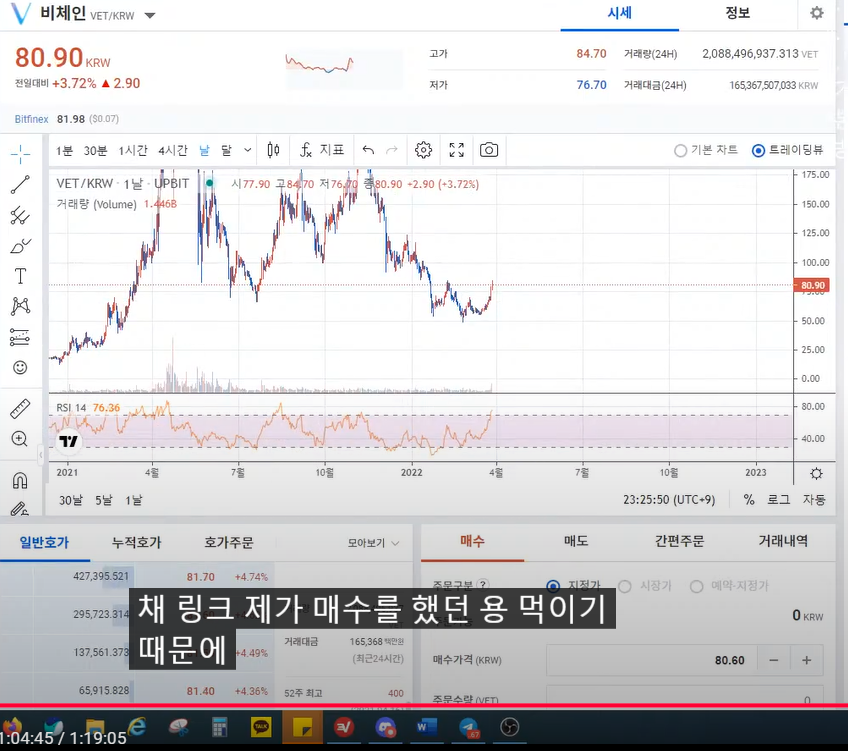The width and height of the screenshot is (848, 751).
Task: Switch to the 매수 buy tab
Action: tap(472, 541)
